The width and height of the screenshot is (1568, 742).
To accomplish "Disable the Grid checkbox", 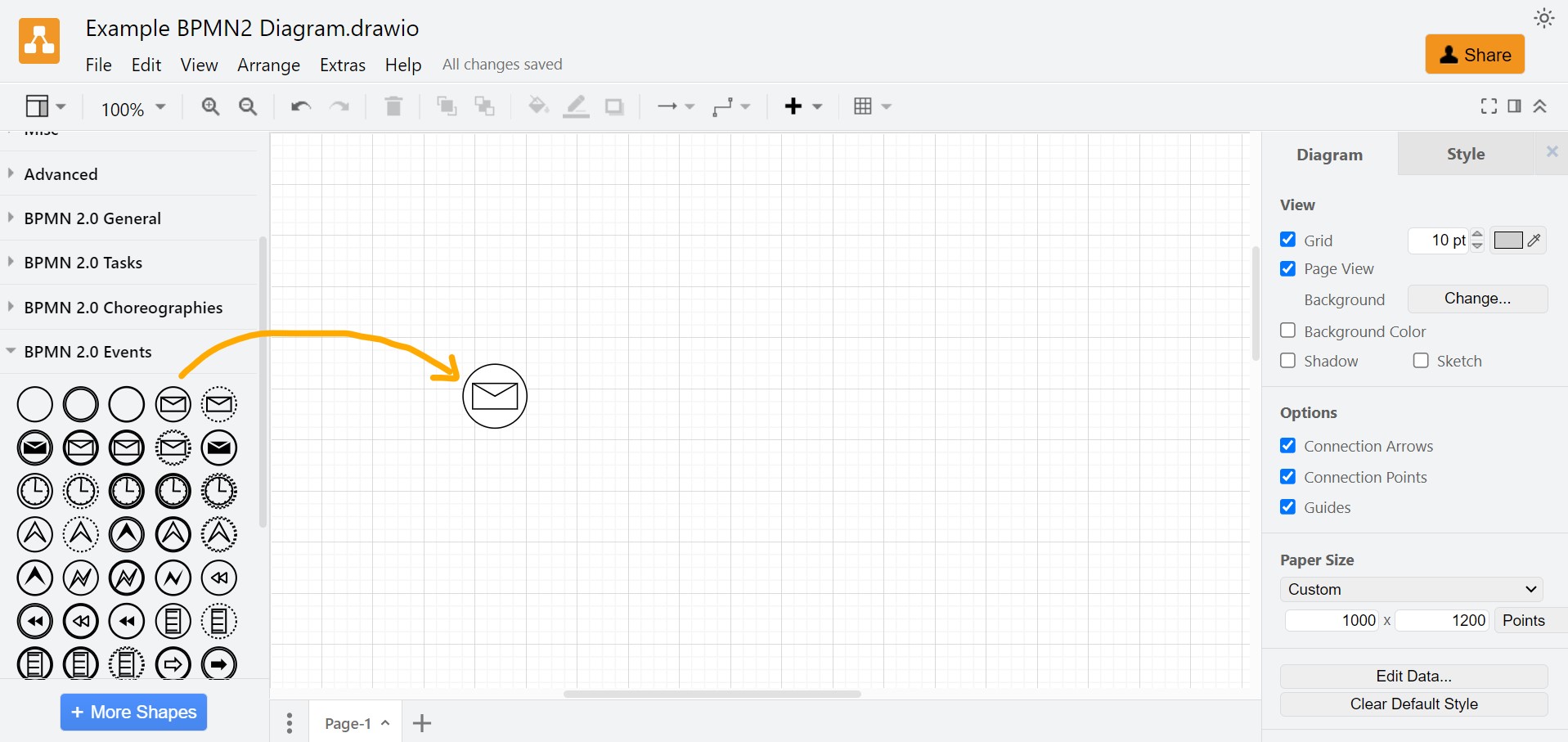I will [1289, 240].
